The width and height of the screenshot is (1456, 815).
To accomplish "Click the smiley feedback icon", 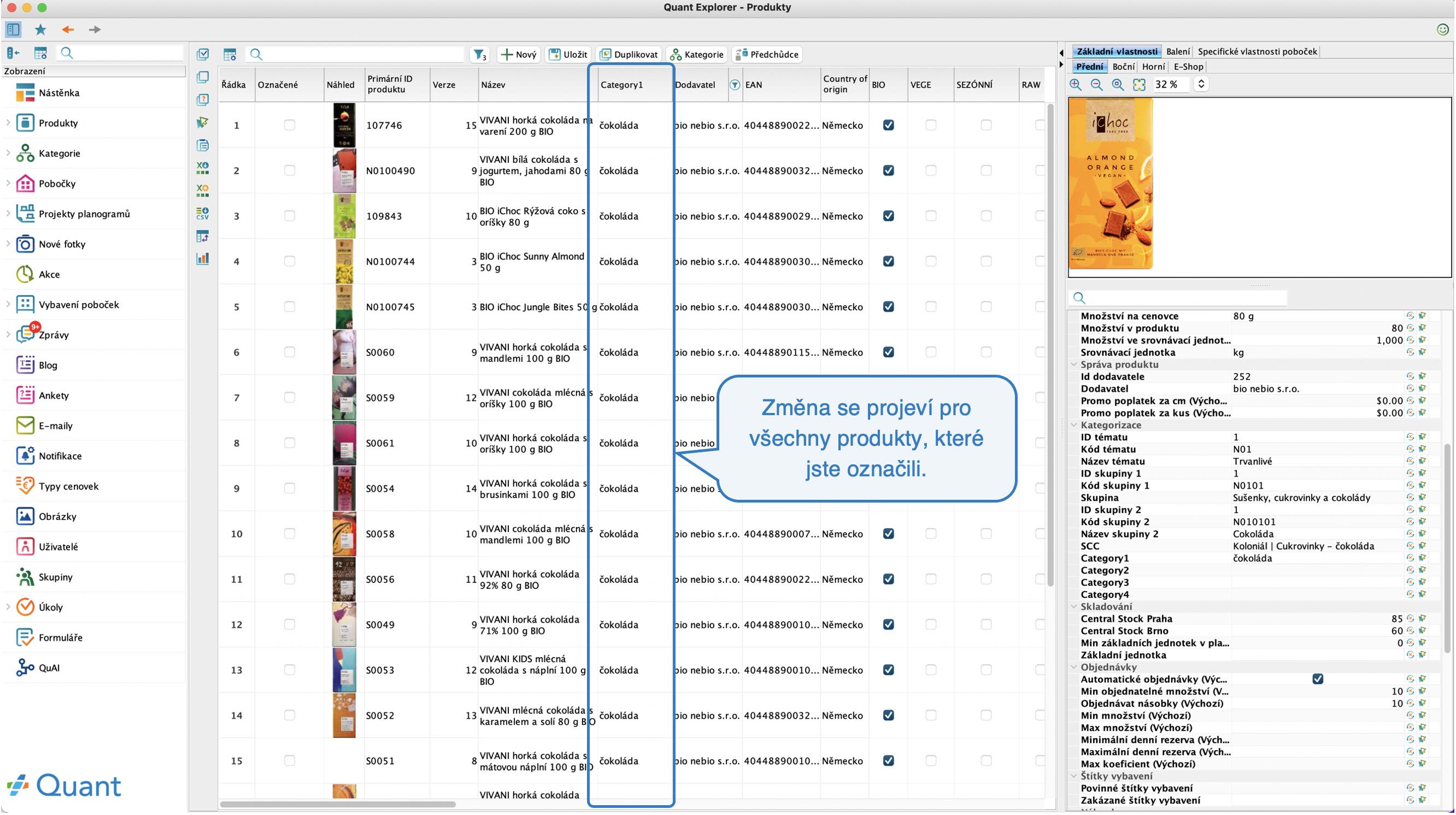I will (x=1442, y=29).
